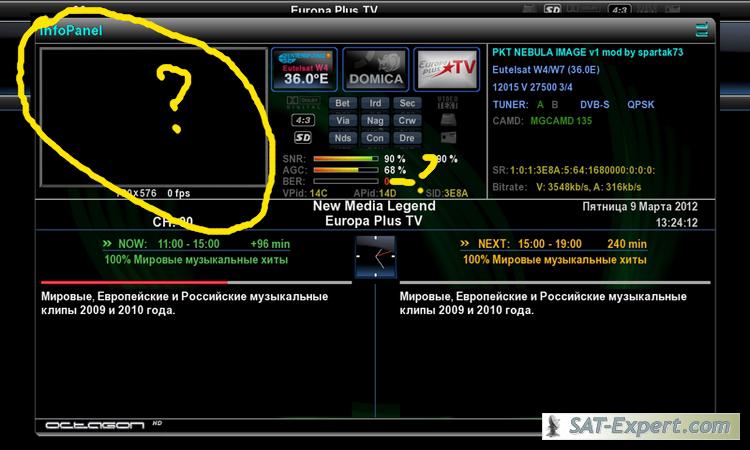Click the DOMICA provider logo
The width and height of the screenshot is (750, 450).
(375, 69)
